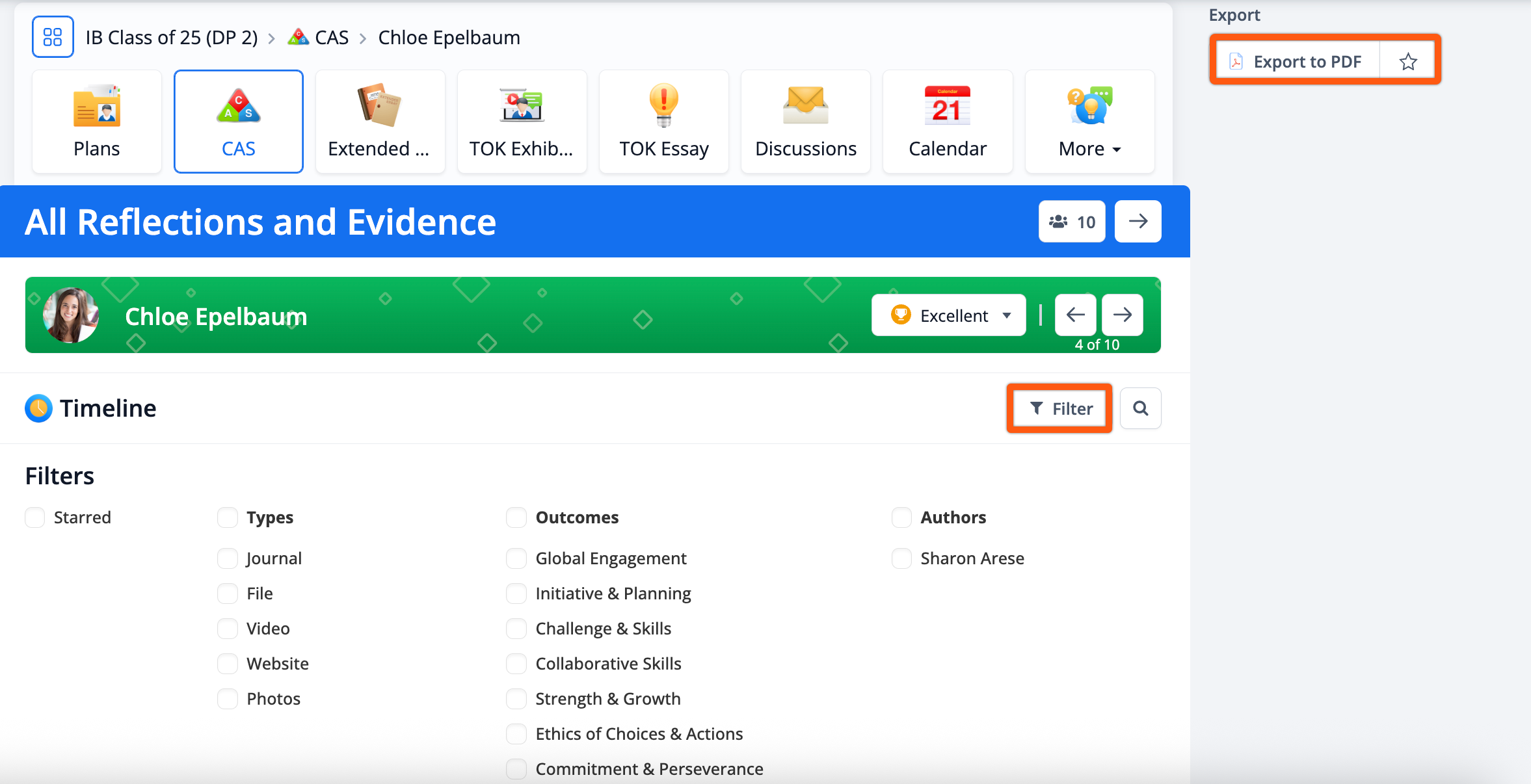This screenshot has height=784, width=1531.
Task: Expand the More menu tile
Action: click(1089, 122)
